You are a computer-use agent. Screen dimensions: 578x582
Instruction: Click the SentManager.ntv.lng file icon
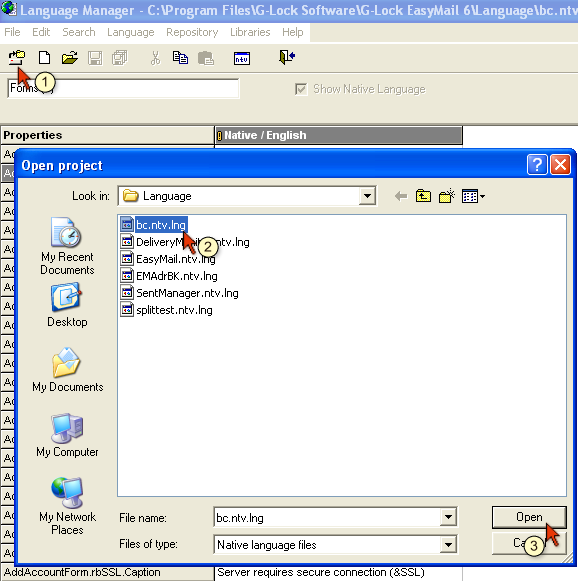(x=127, y=292)
